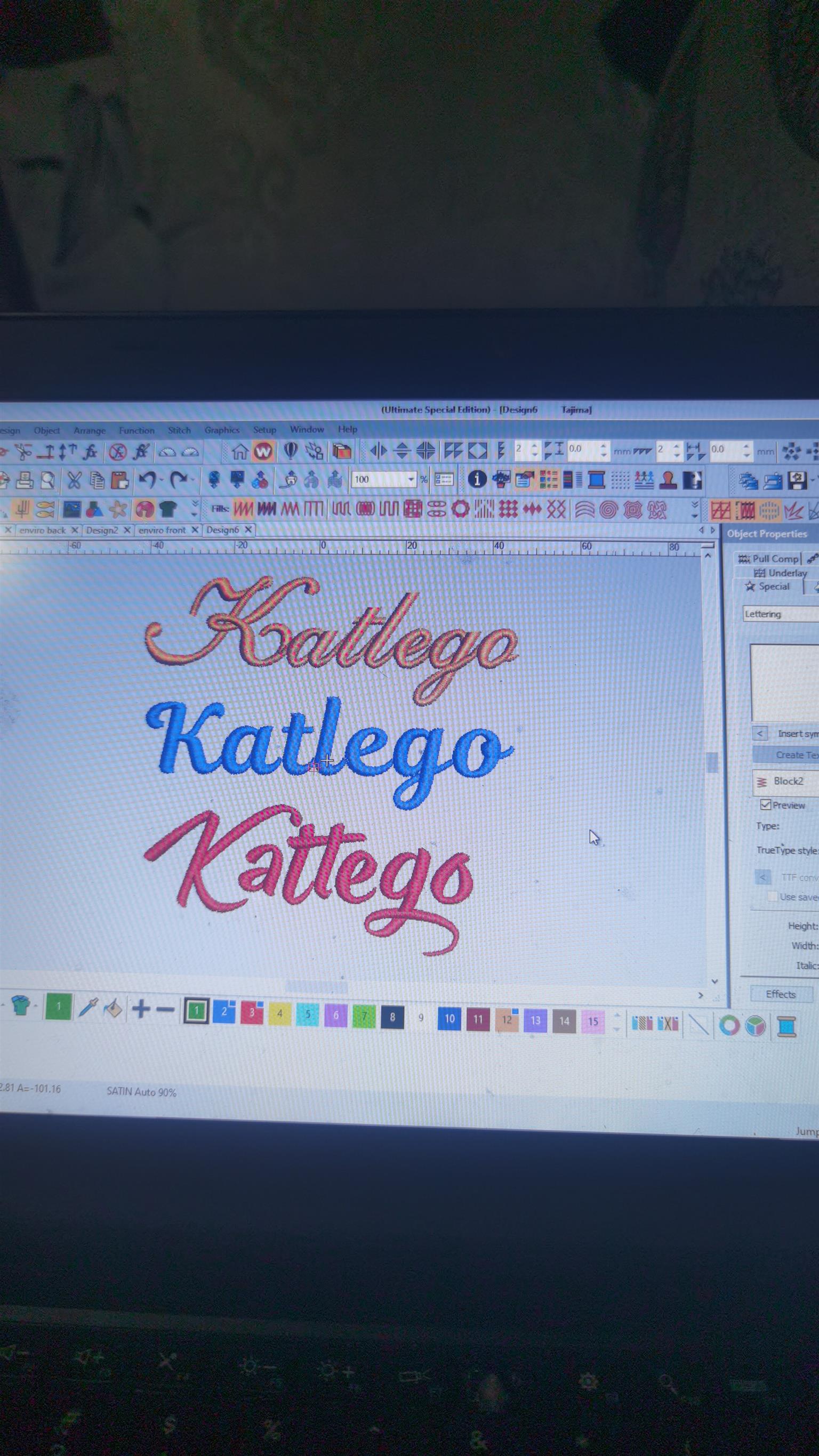Click the Home icon in toolbar

point(240,452)
